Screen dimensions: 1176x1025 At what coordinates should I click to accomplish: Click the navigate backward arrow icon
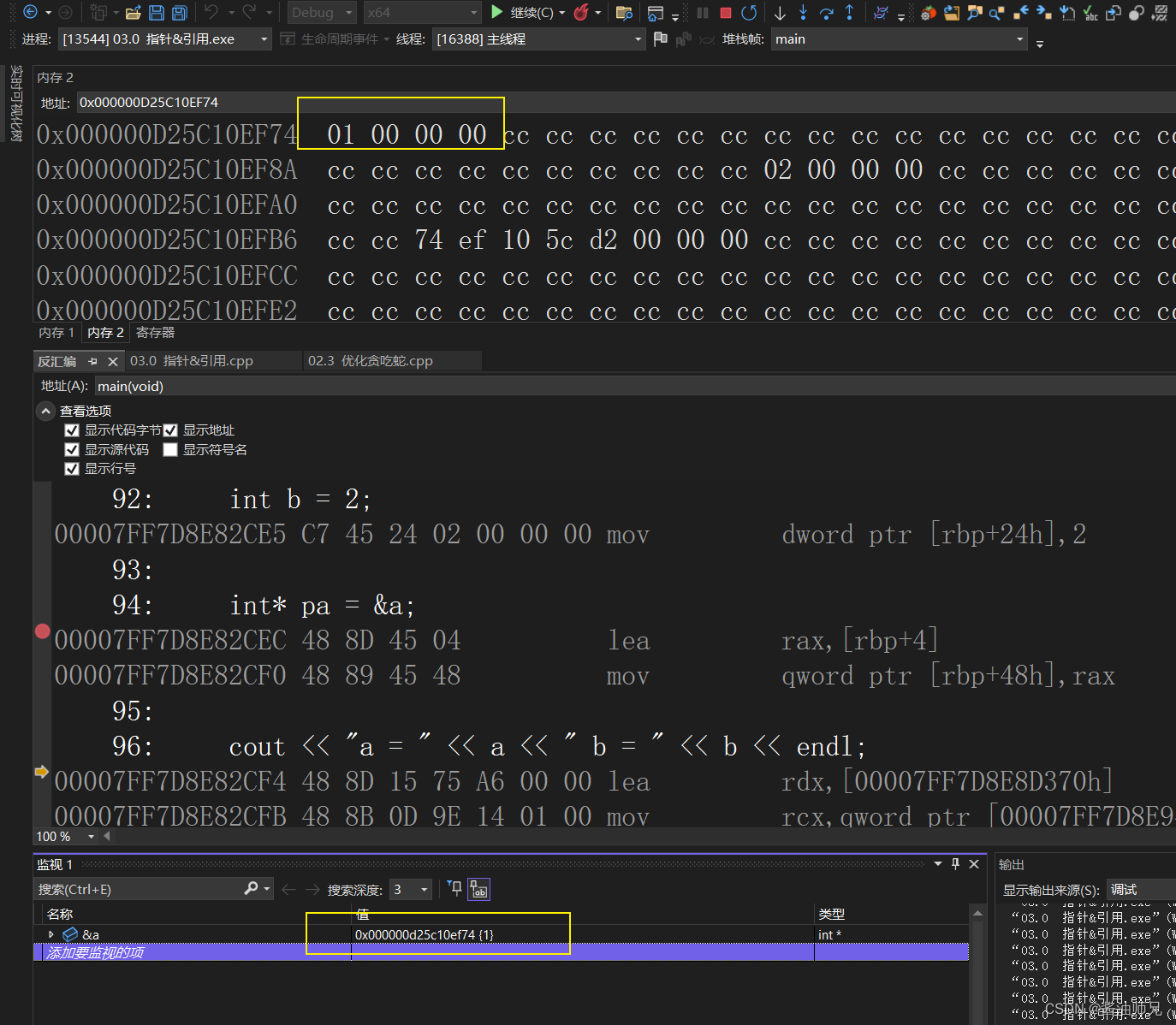click(30, 12)
